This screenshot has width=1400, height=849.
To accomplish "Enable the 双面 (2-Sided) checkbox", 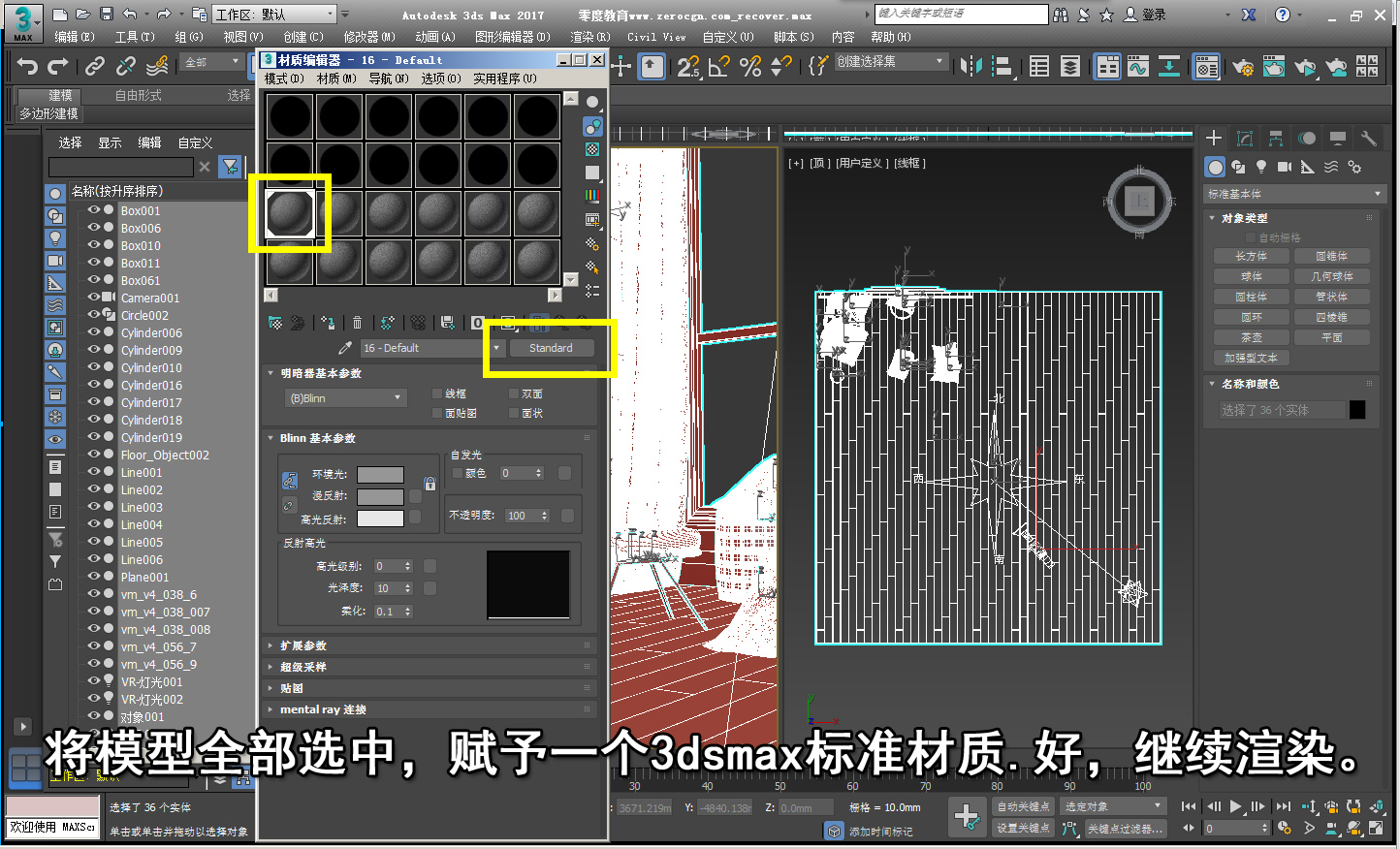I will [514, 393].
